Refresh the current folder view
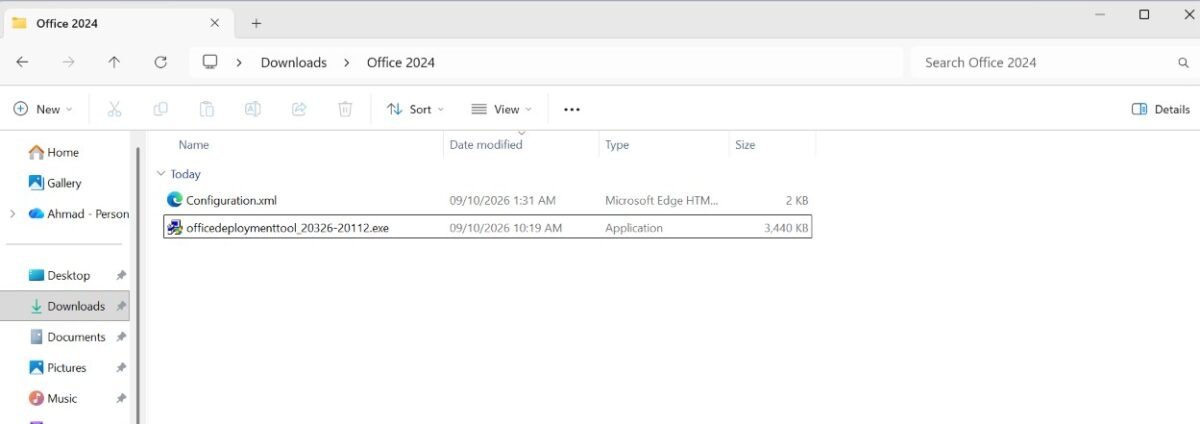Screen dimensions: 1200x424 coord(160,62)
